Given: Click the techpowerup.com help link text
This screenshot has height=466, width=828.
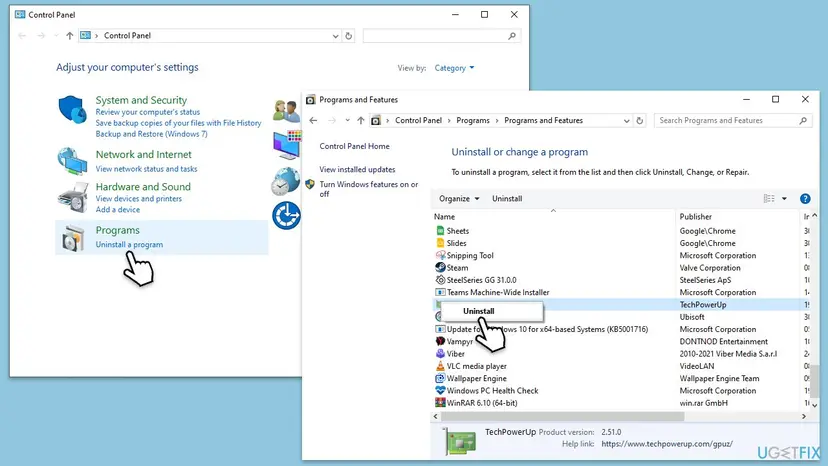Looking at the screenshot, I should pos(666,444).
